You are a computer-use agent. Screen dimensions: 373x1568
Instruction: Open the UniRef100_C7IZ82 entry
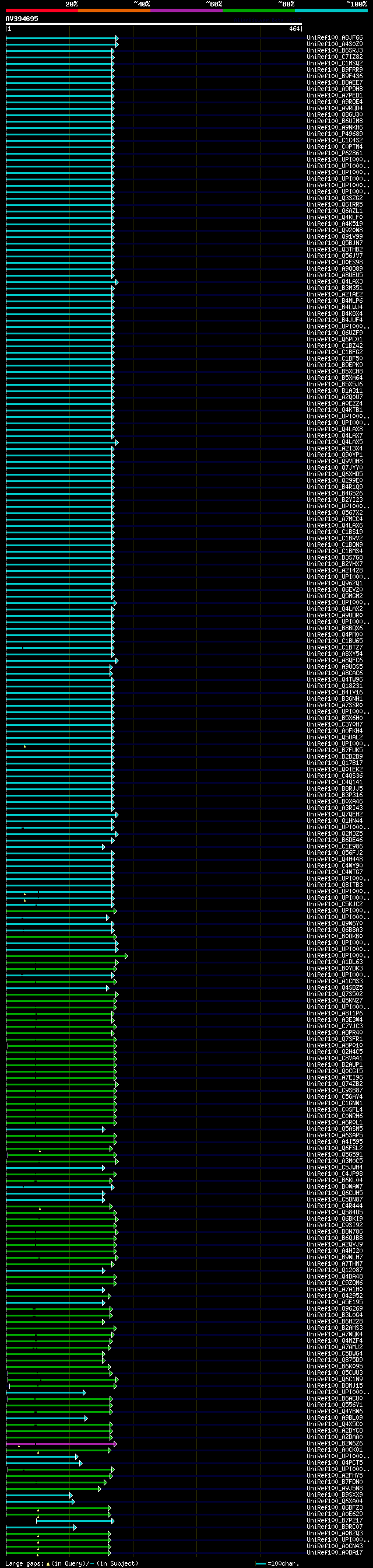pos(335,57)
